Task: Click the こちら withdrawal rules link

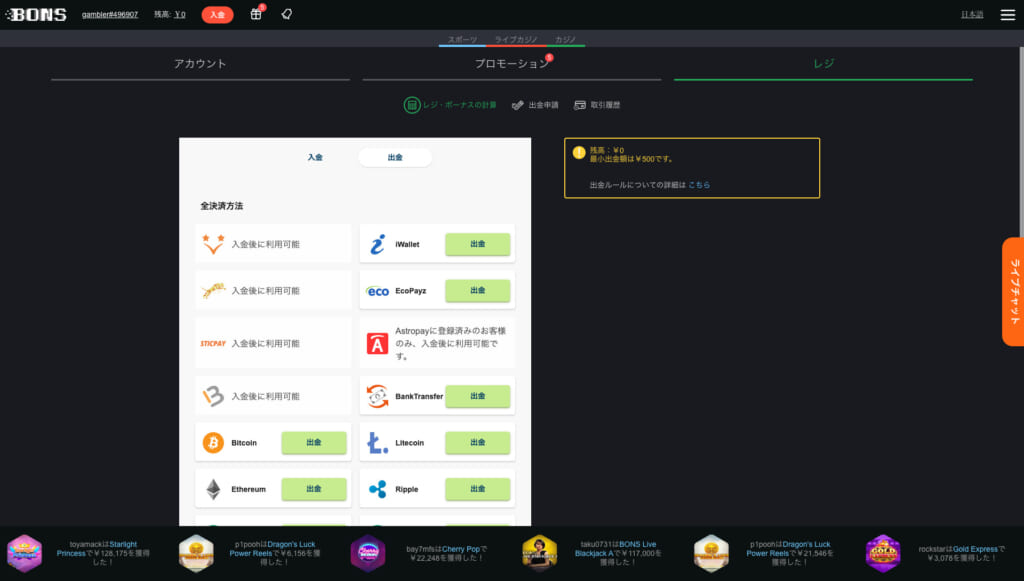Action: coord(699,185)
